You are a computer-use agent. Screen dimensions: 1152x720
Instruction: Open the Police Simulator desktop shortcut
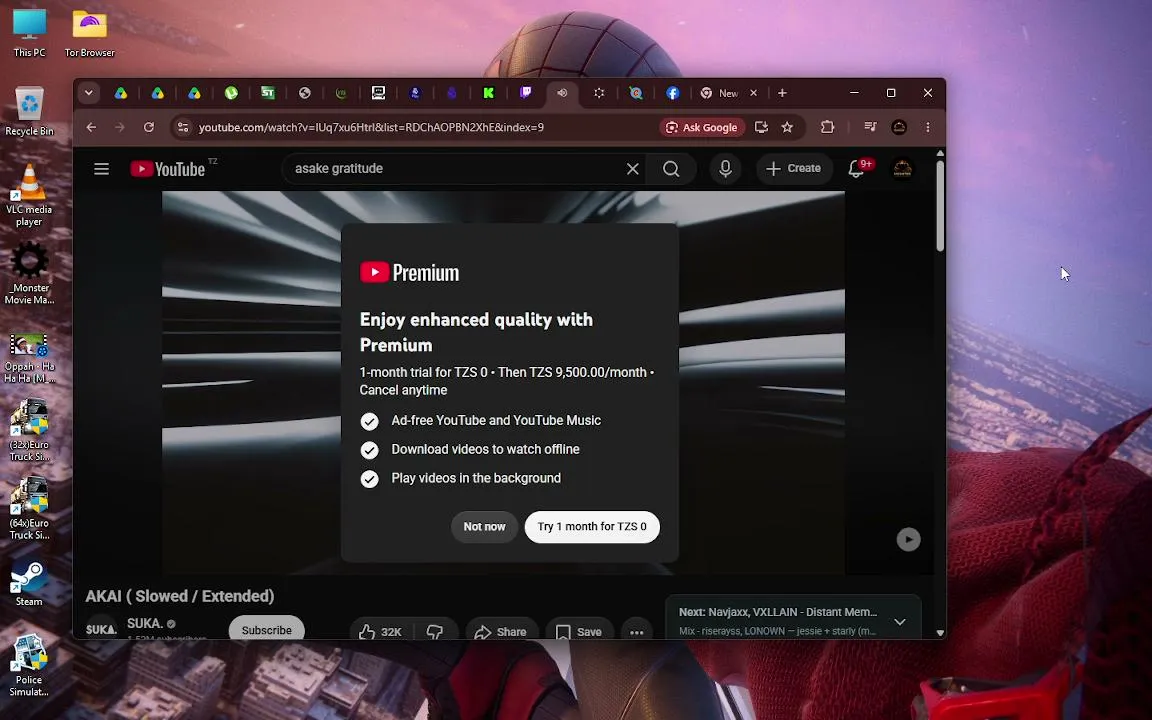coord(29,665)
